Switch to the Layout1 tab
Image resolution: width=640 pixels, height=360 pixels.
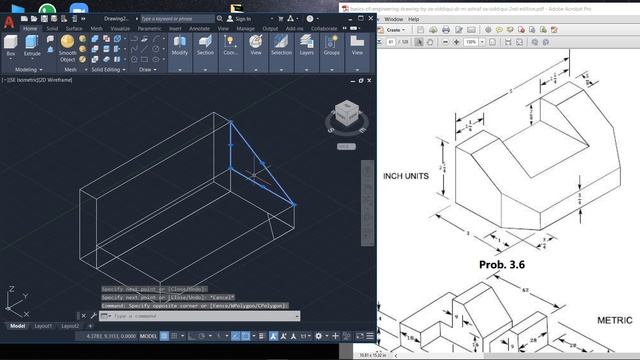pyautogui.click(x=43, y=326)
